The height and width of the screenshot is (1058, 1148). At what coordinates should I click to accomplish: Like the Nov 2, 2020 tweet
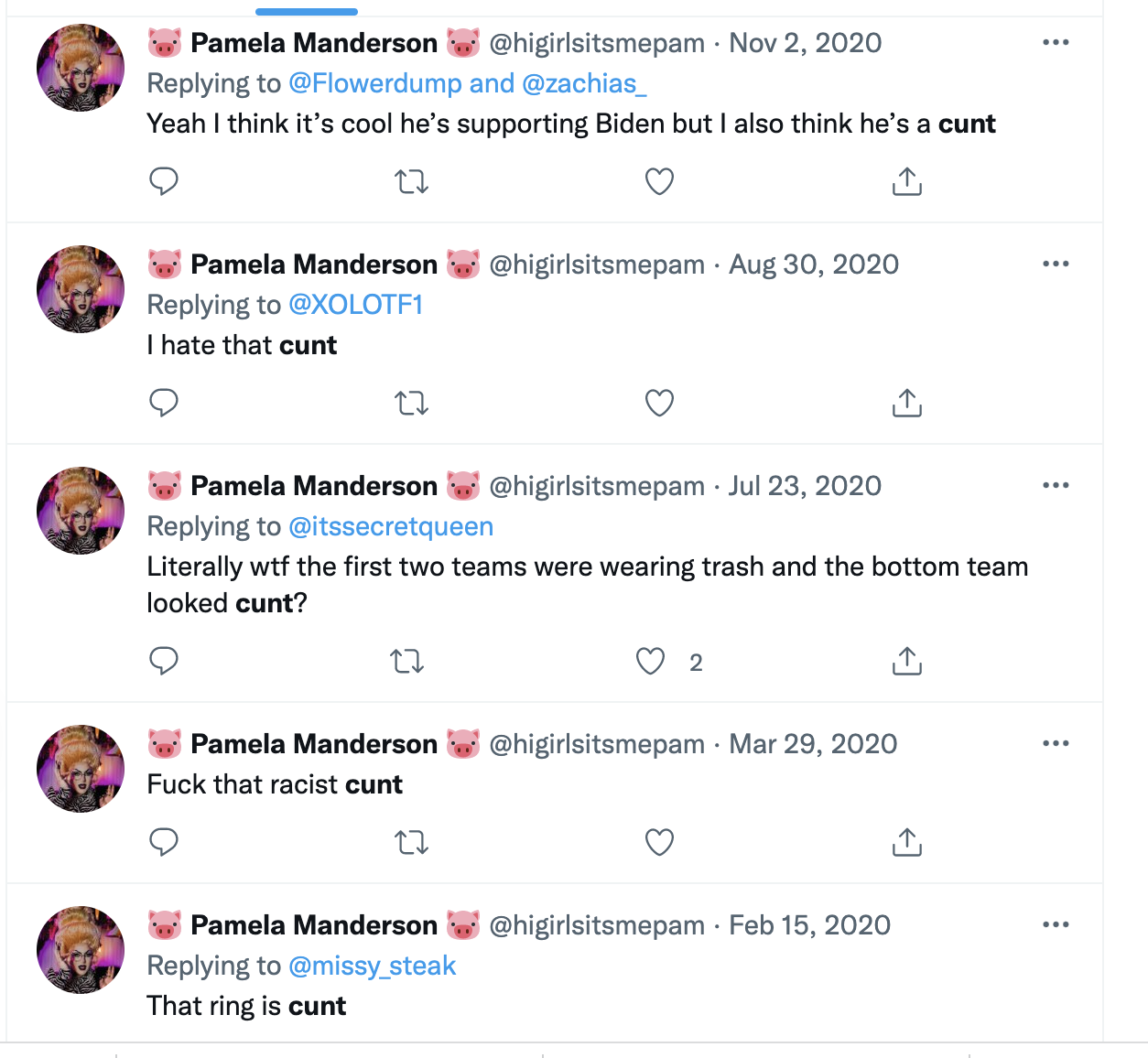(x=659, y=181)
